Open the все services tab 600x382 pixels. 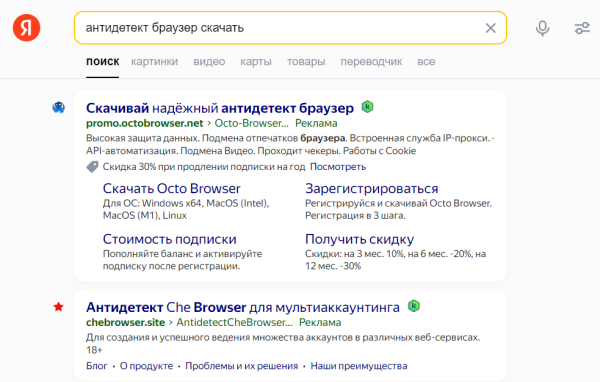[x=426, y=62]
